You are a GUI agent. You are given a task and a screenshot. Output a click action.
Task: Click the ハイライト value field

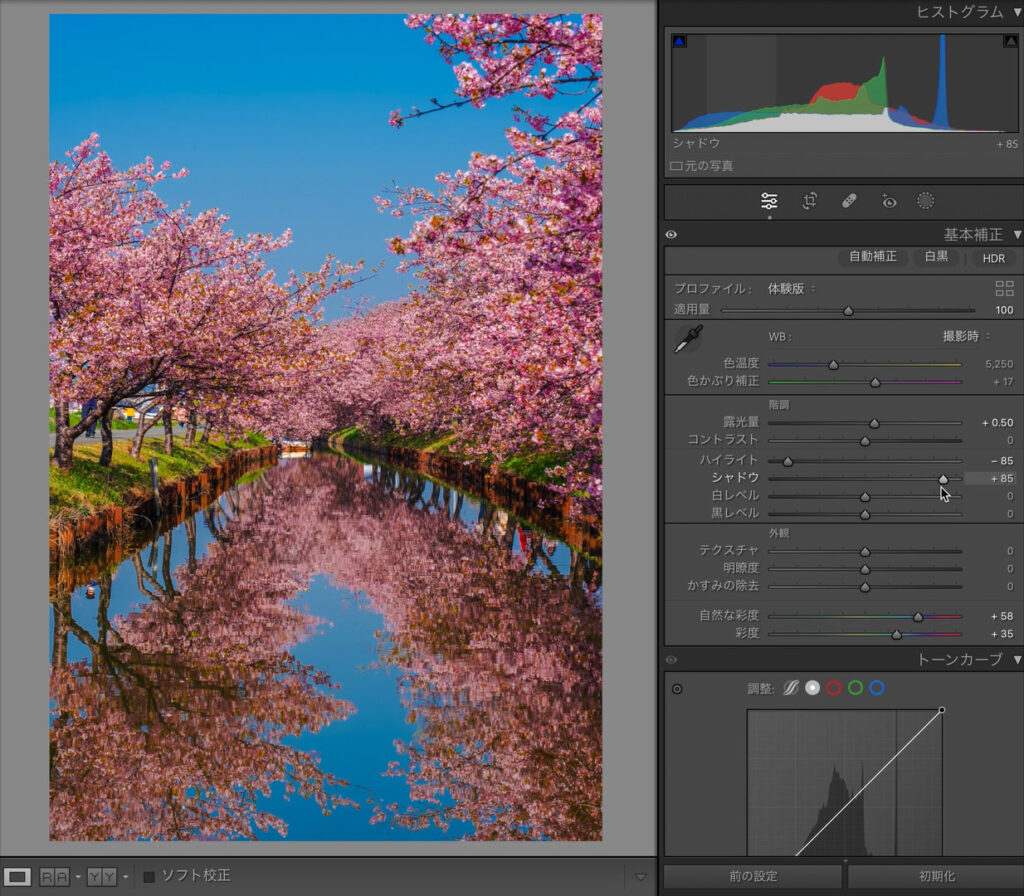pos(999,461)
